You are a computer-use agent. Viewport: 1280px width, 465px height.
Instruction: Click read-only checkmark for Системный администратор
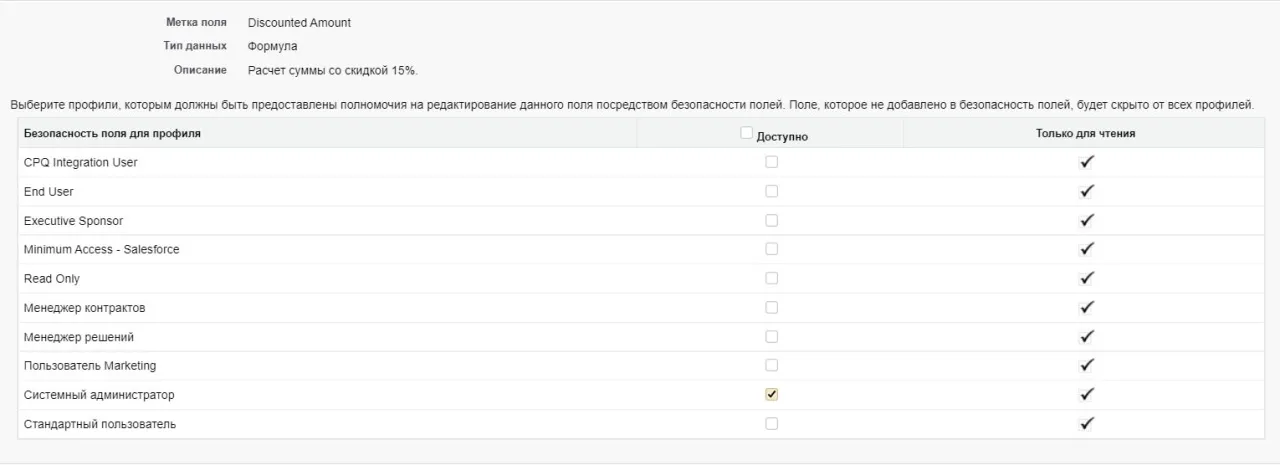[1086, 394]
